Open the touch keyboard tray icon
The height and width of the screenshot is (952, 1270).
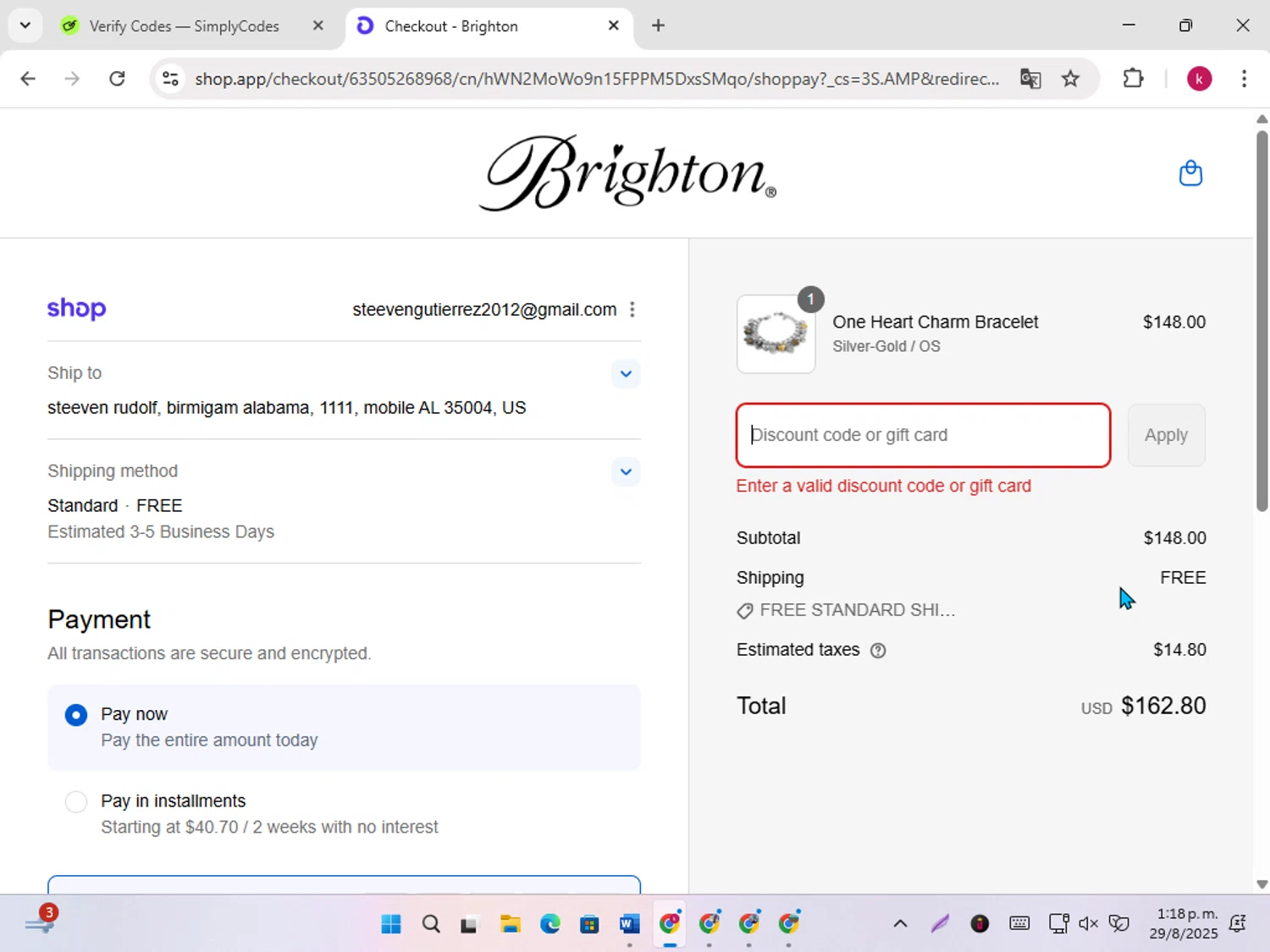coord(1019,923)
